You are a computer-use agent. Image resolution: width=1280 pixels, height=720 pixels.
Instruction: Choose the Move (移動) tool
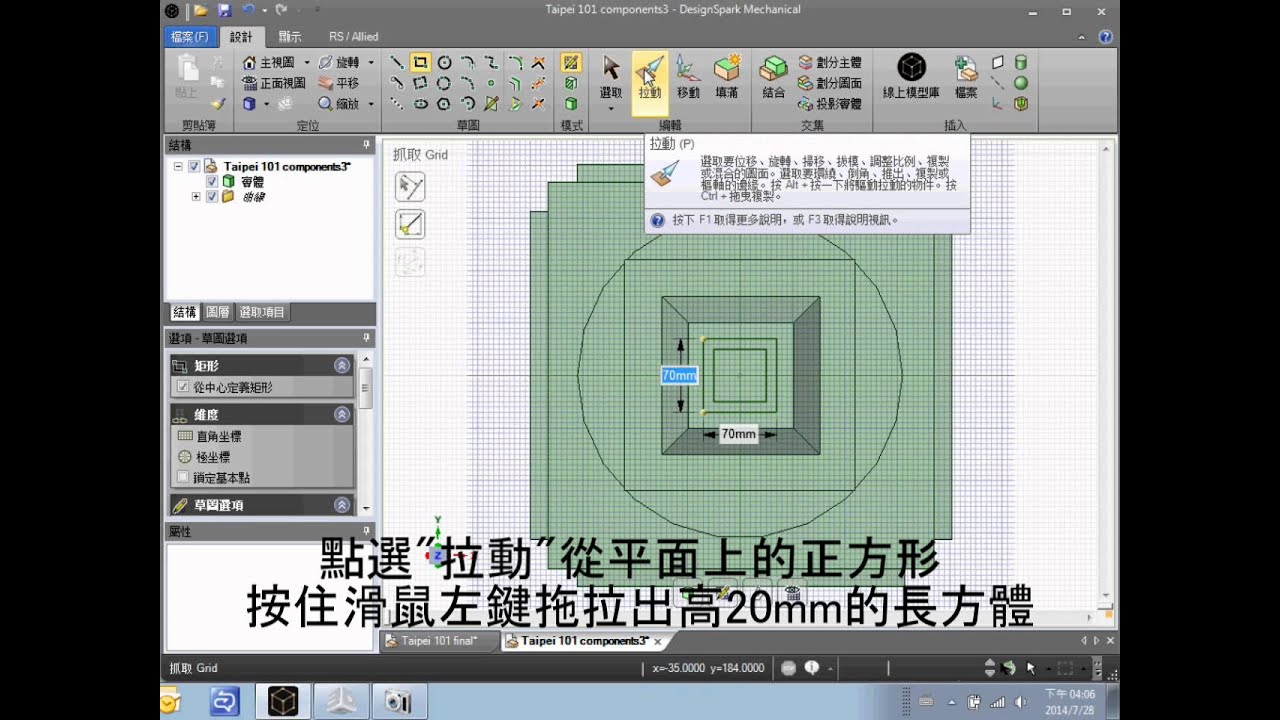click(x=688, y=78)
